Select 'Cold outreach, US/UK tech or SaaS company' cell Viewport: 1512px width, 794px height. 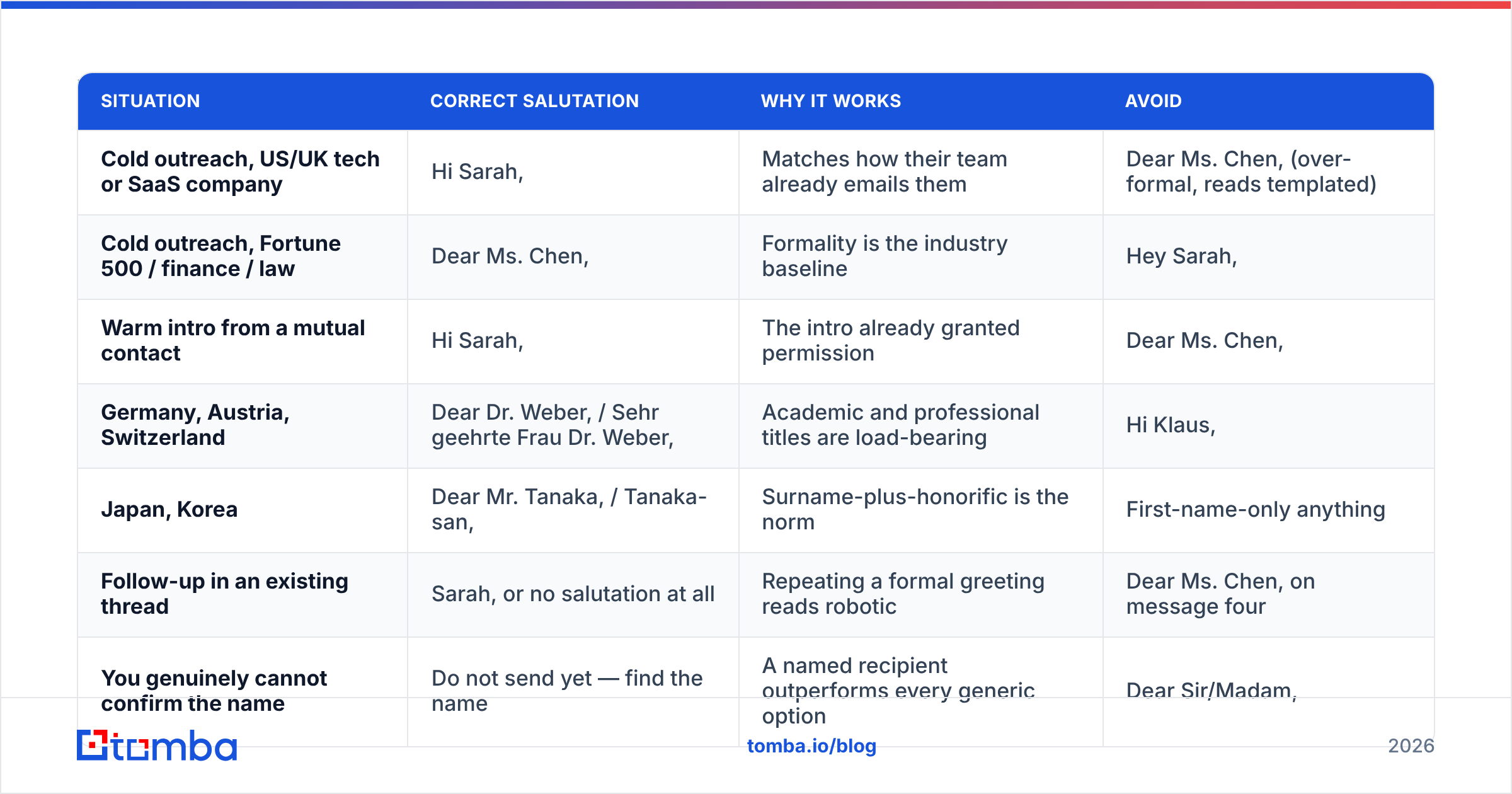pyautogui.click(x=243, y=172)
